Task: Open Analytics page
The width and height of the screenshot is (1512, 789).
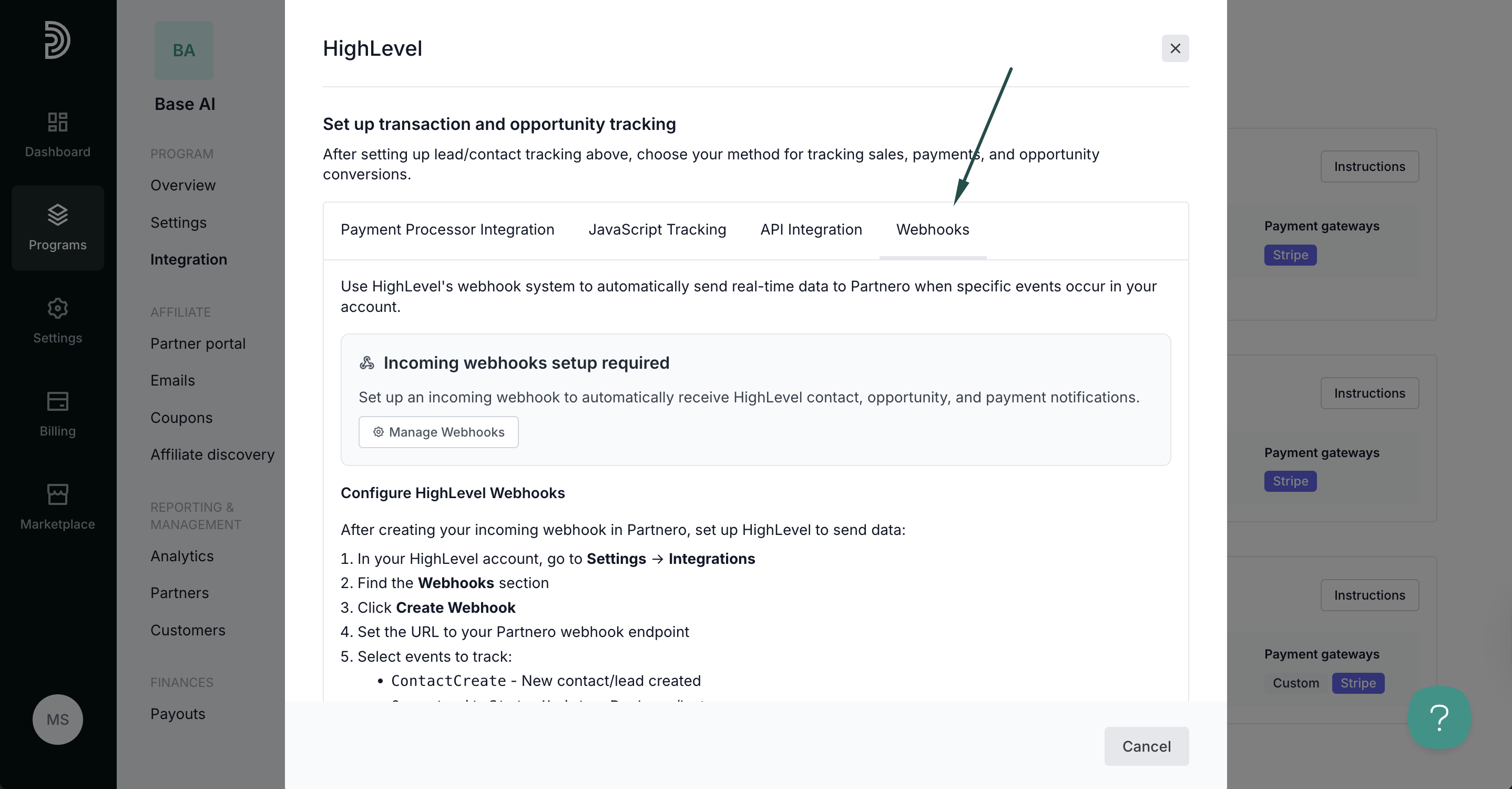Action: click(x=182, y=556)
